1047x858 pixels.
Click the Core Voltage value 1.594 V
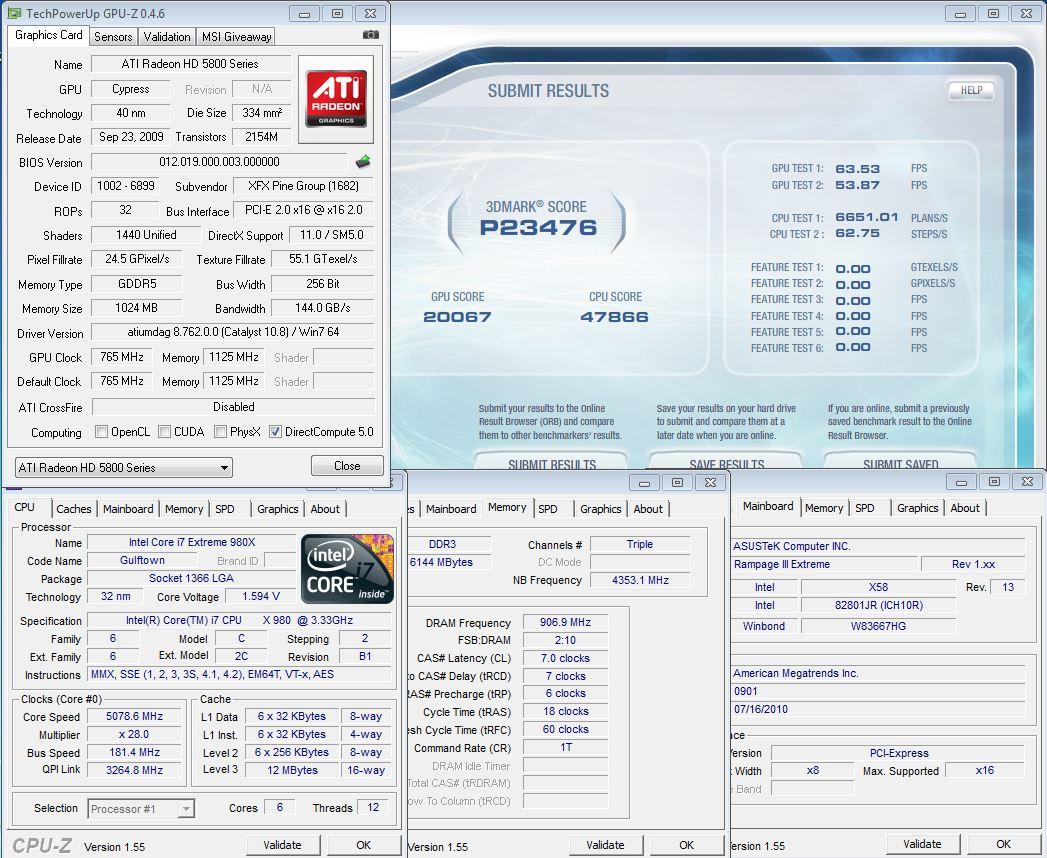pyautogui.click(x=260, y=596)
